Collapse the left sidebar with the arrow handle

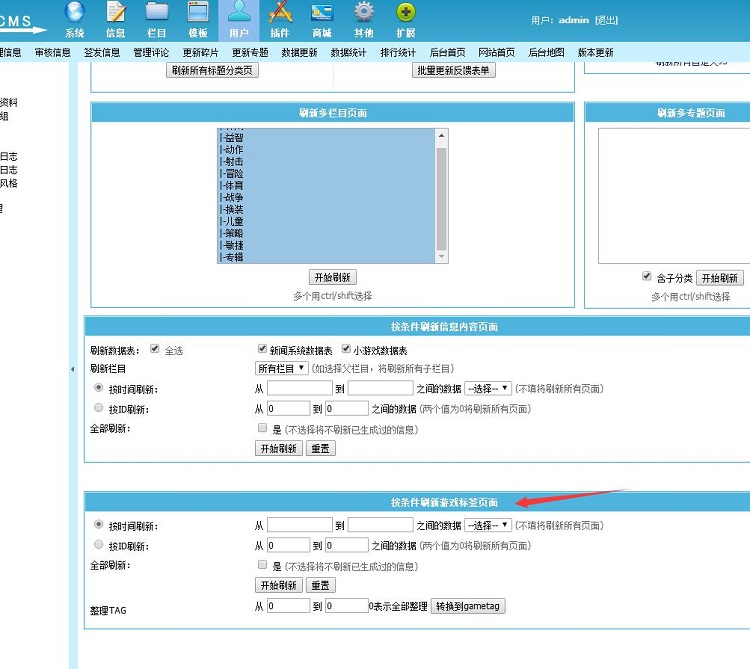point(73,369)
